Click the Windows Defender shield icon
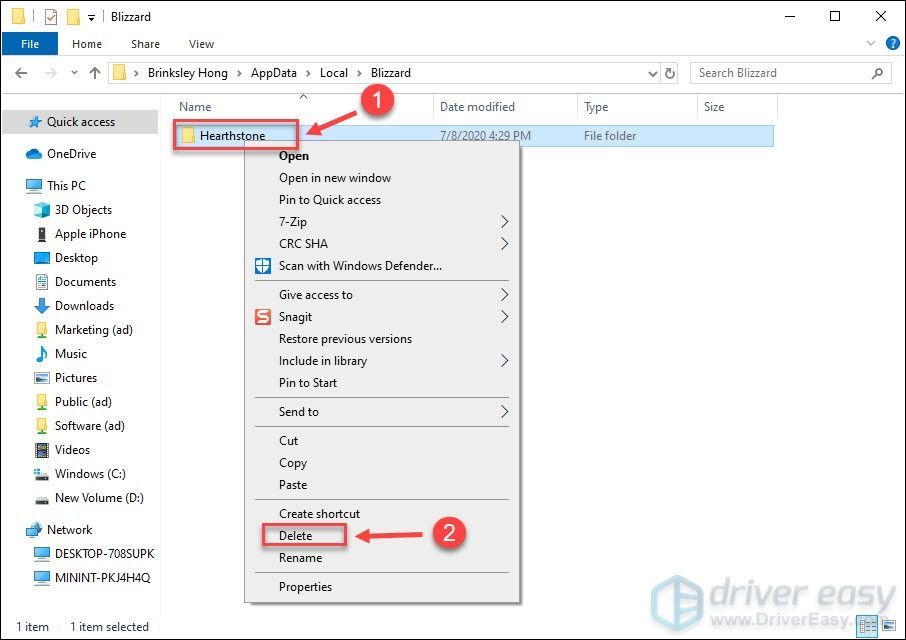The image size is (906, 640). coord(263,266)
